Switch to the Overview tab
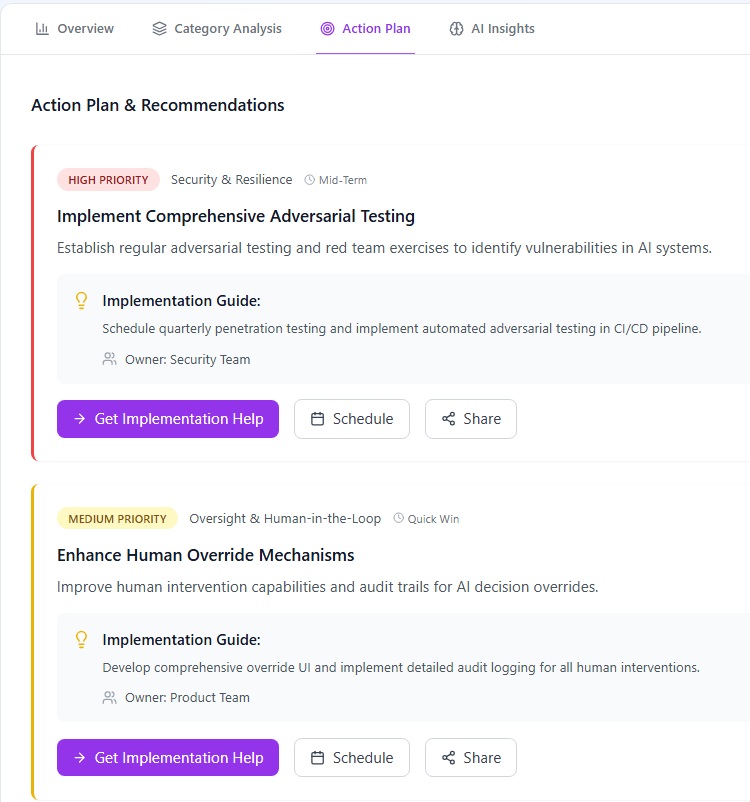The image size is (750, 802). 75,29
